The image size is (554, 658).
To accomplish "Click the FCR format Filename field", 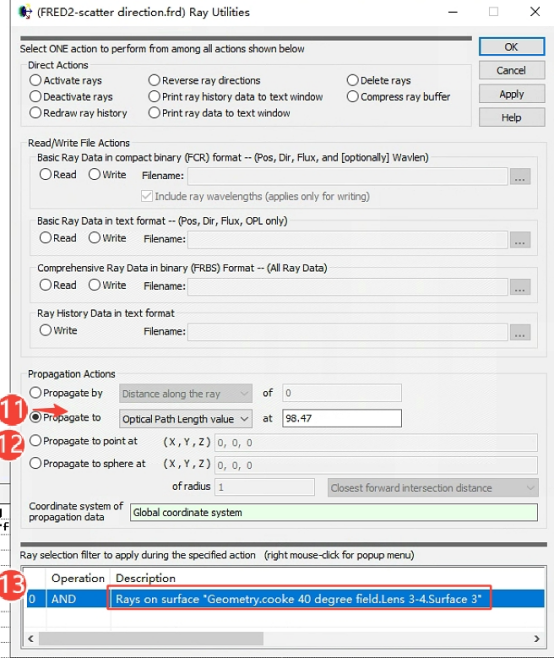I will coord(348,176).
